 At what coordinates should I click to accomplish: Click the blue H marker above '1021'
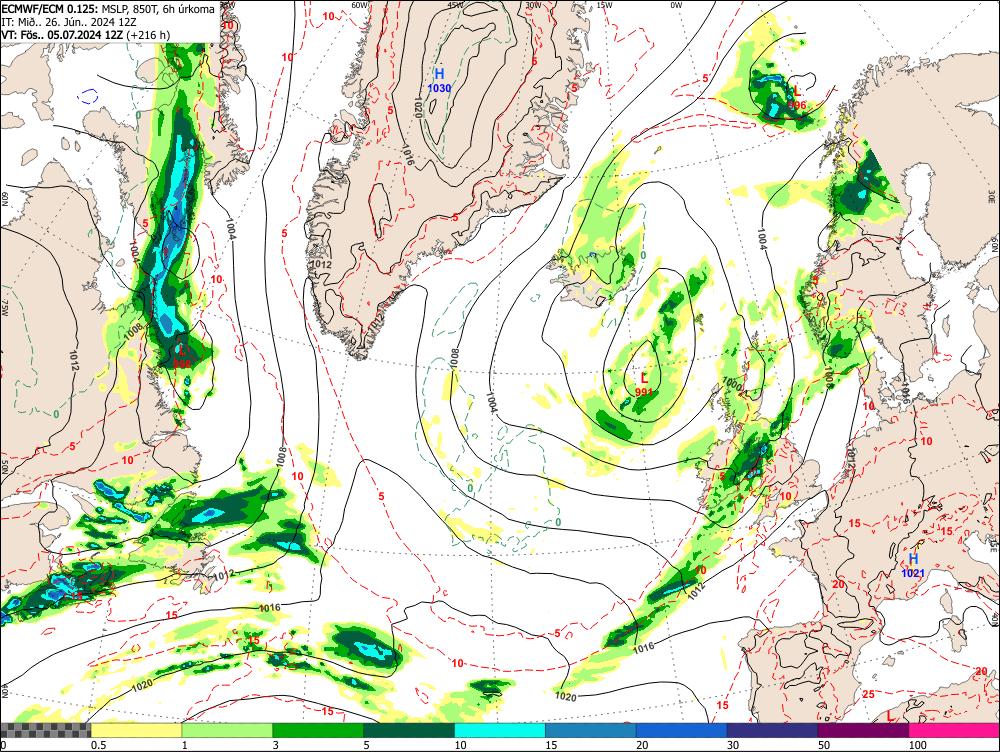pos(914,559)
